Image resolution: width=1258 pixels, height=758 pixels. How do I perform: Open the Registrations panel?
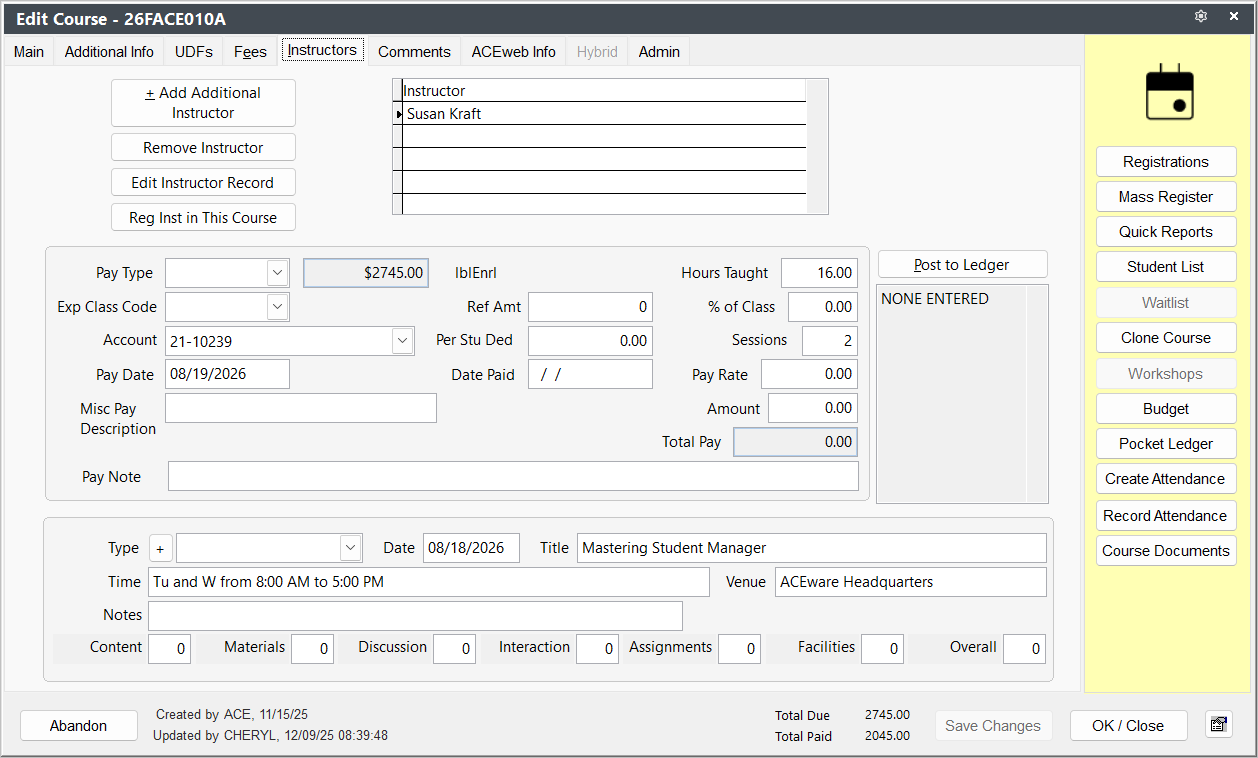(1166, 162)
